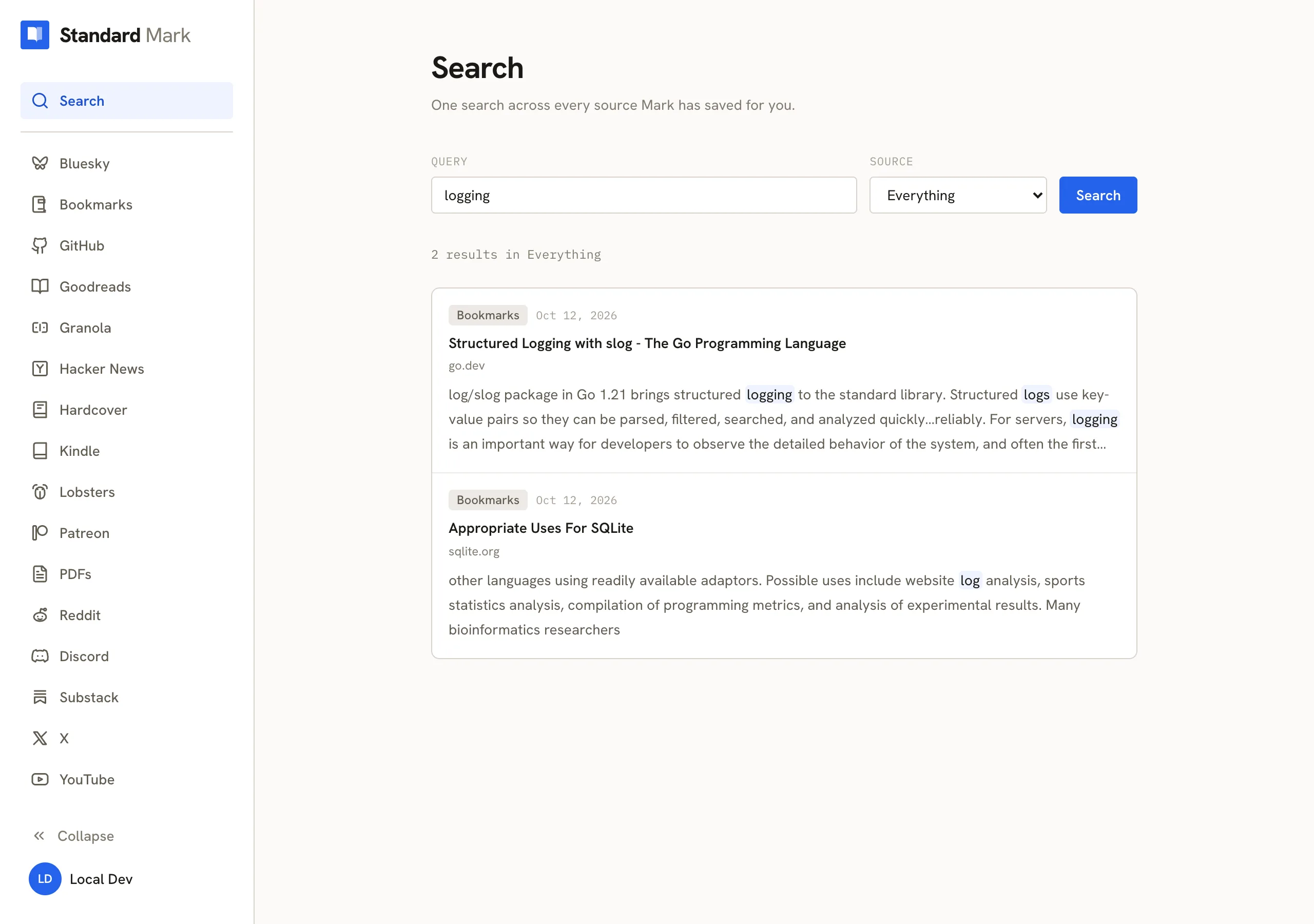Image resolution: width=1314 pixels, height=924 pixels.
Task: Open the Appropriate Uses For SQLite result
Action: click(x=541, y=528)
